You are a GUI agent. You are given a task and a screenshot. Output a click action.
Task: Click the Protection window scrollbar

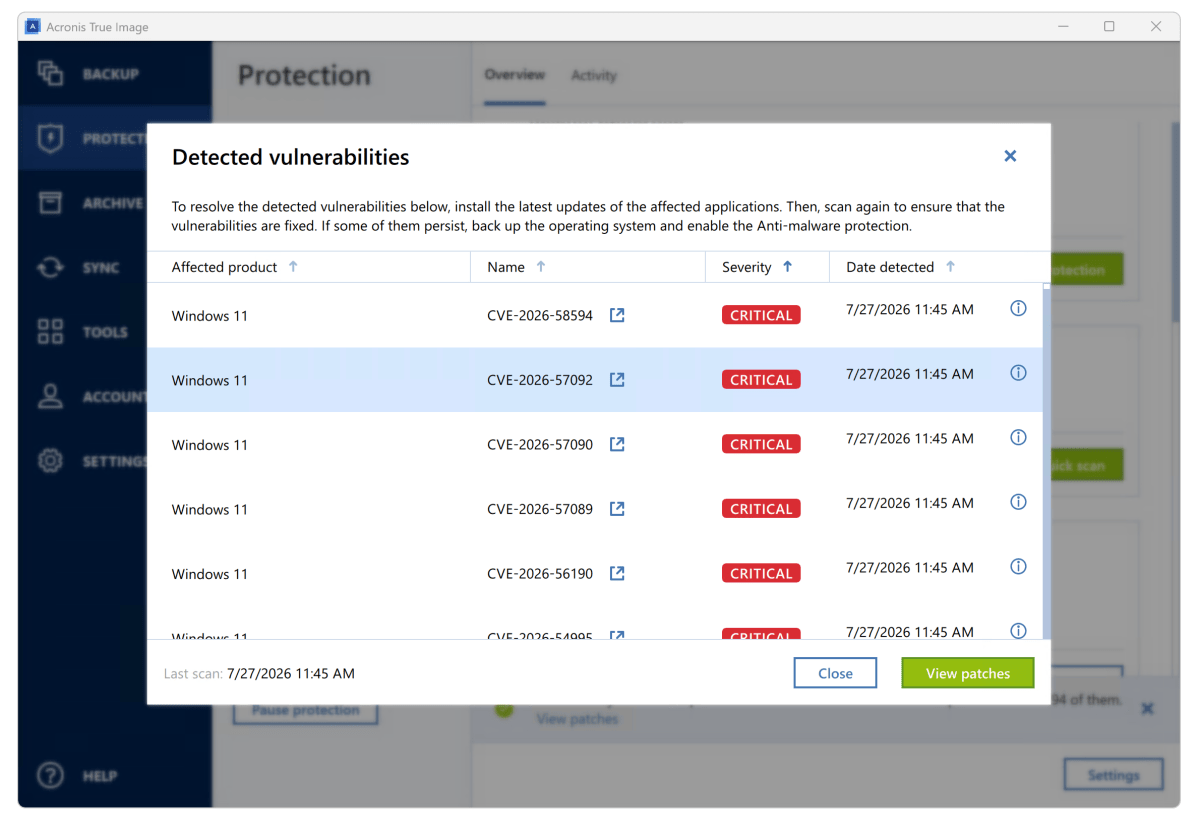(1175, 222)
